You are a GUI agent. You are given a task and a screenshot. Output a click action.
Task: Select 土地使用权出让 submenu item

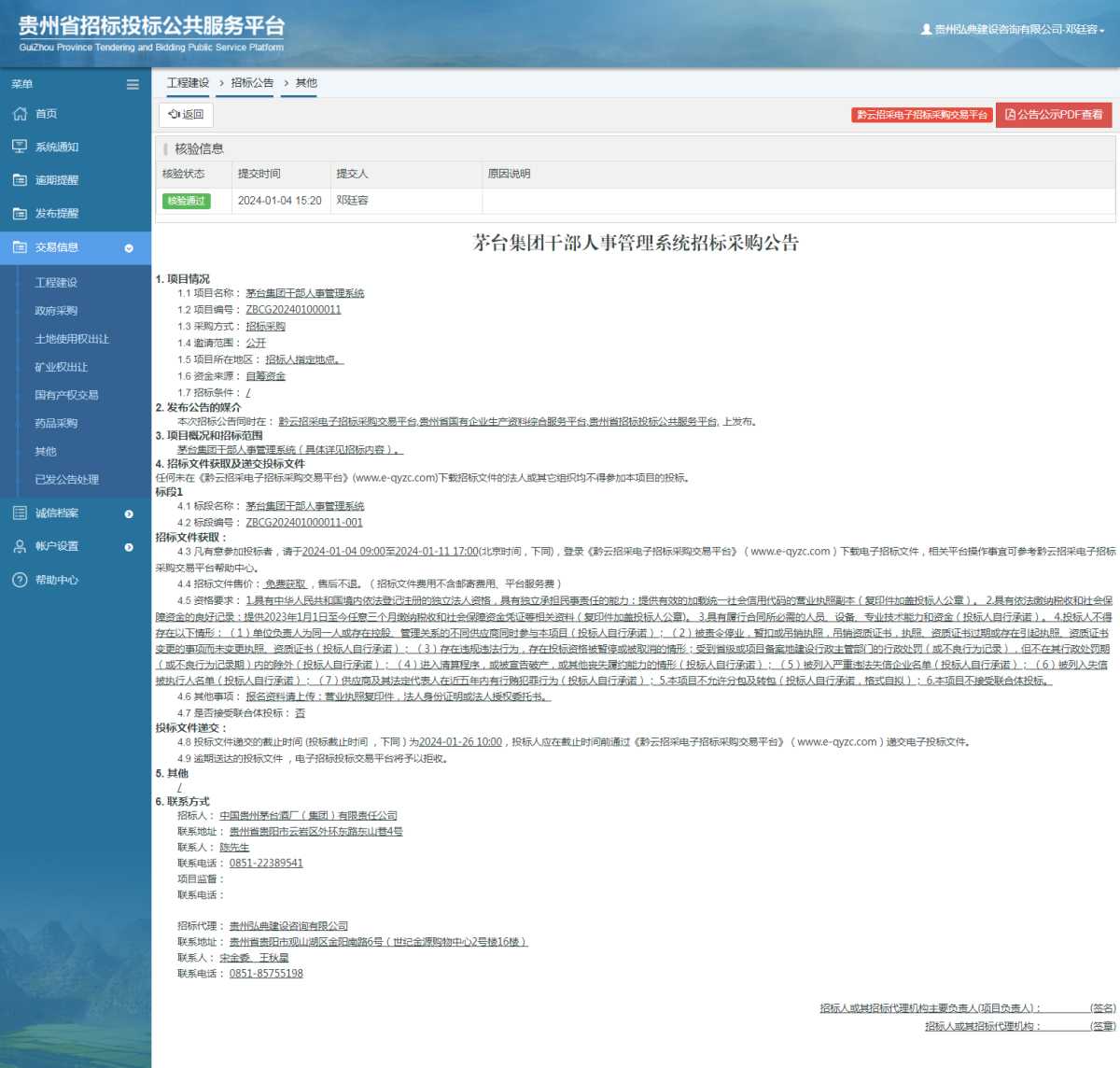click(72, 339)
